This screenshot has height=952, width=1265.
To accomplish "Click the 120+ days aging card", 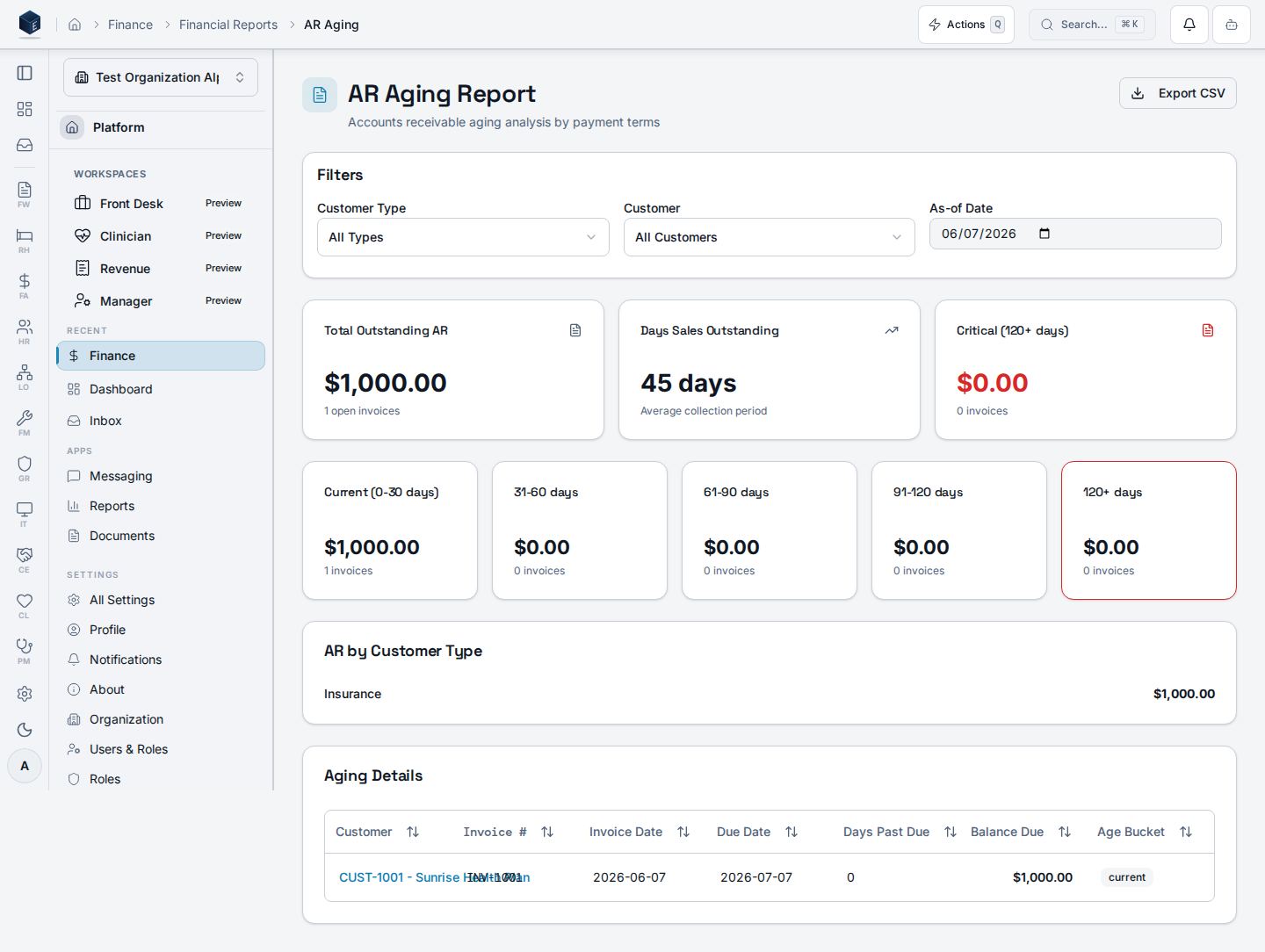I will (1149, 530).
